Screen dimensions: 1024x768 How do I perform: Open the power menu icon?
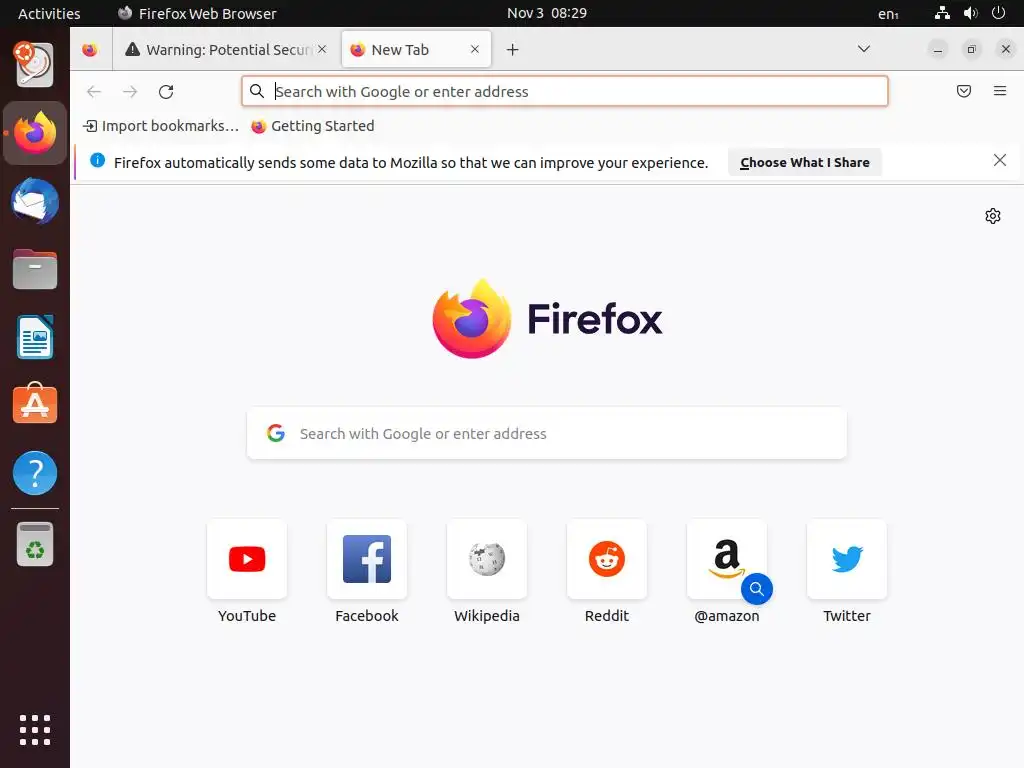[x=999, y=13]
